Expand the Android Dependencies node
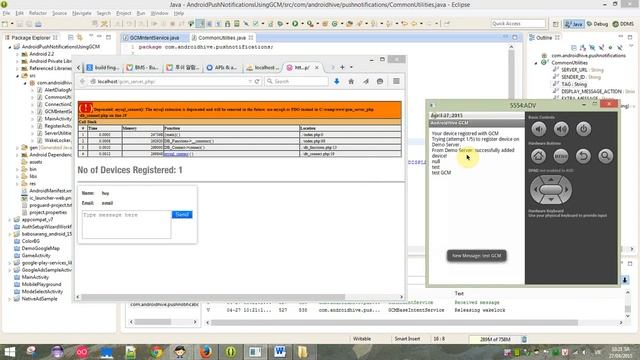The image size is (640, 360). pyautogui.click(x=17, y=155)
